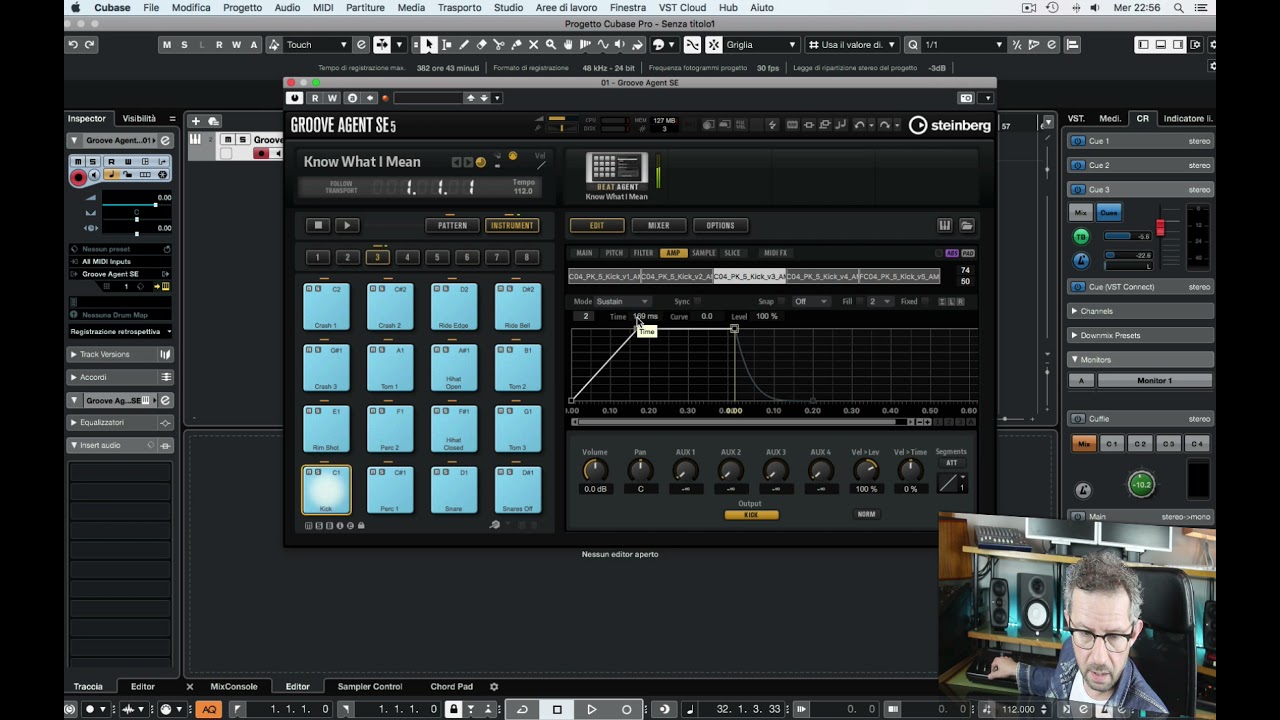Adjust the Pan knob

[x=640, y=470]
